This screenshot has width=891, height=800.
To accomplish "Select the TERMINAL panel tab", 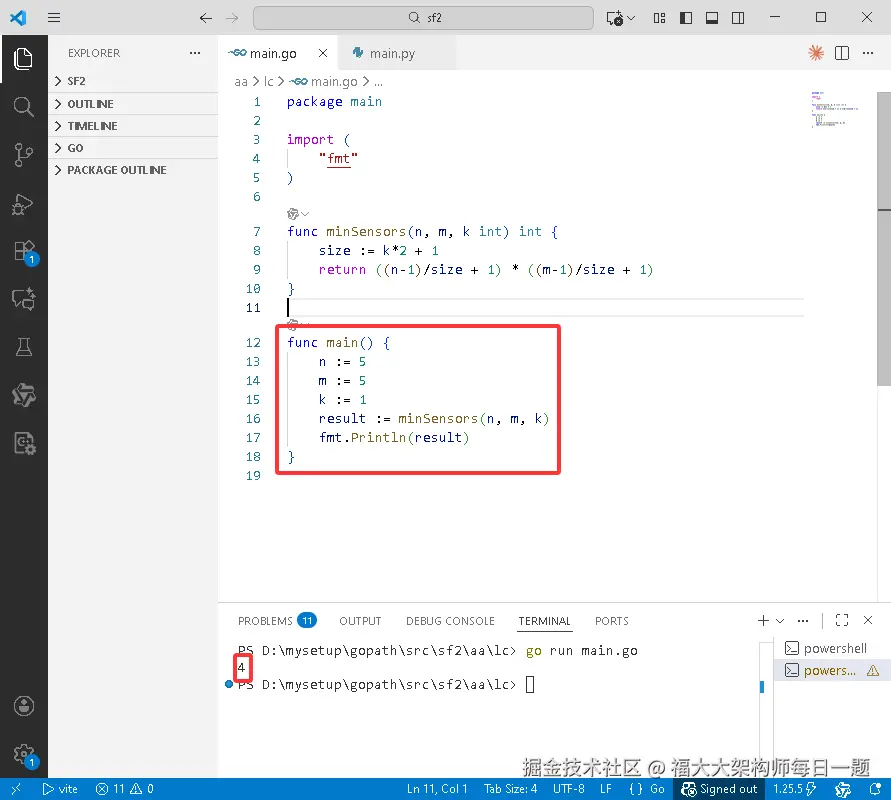I will coord(544,621).
